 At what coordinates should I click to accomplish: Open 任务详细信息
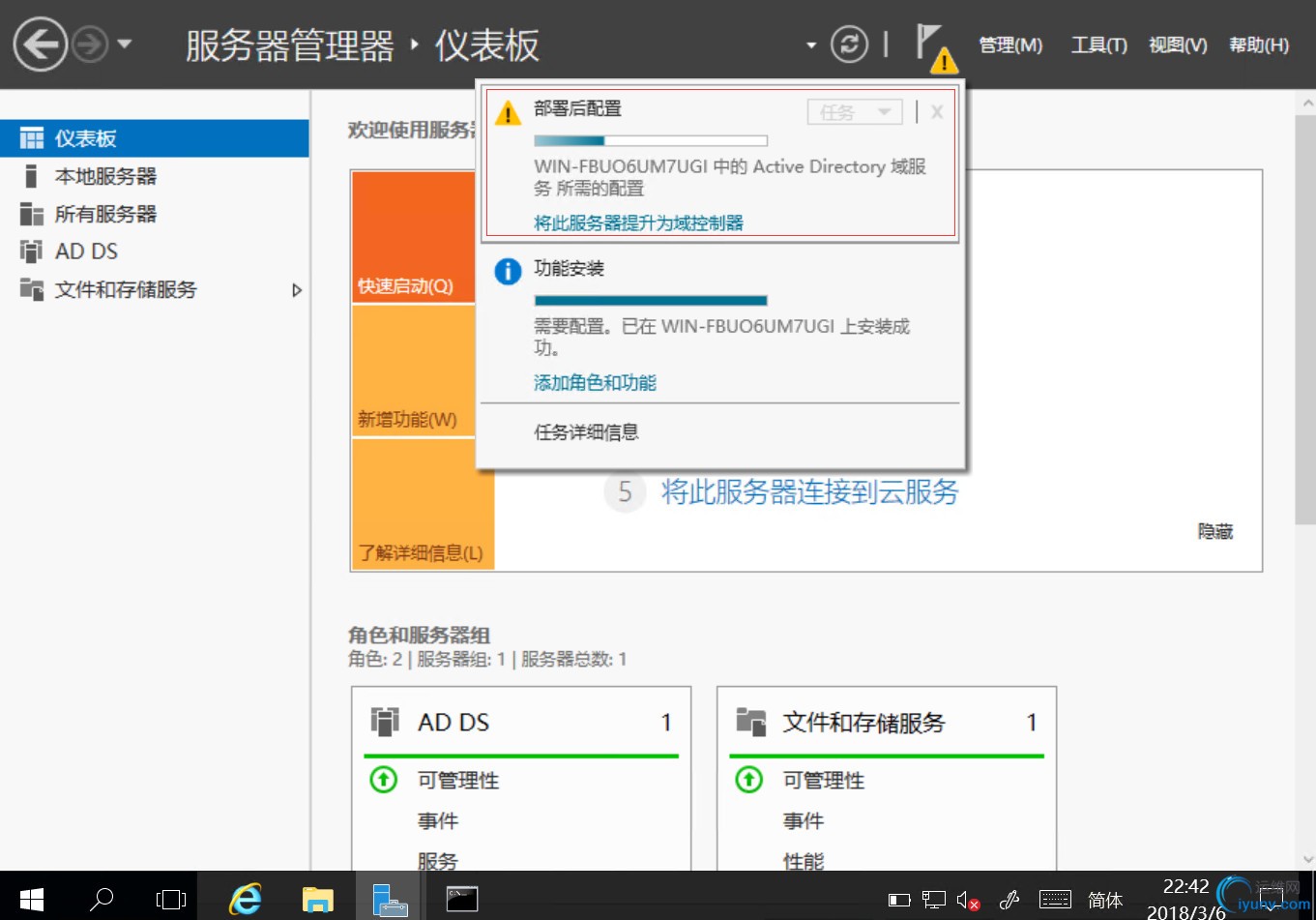coord(587,432)
